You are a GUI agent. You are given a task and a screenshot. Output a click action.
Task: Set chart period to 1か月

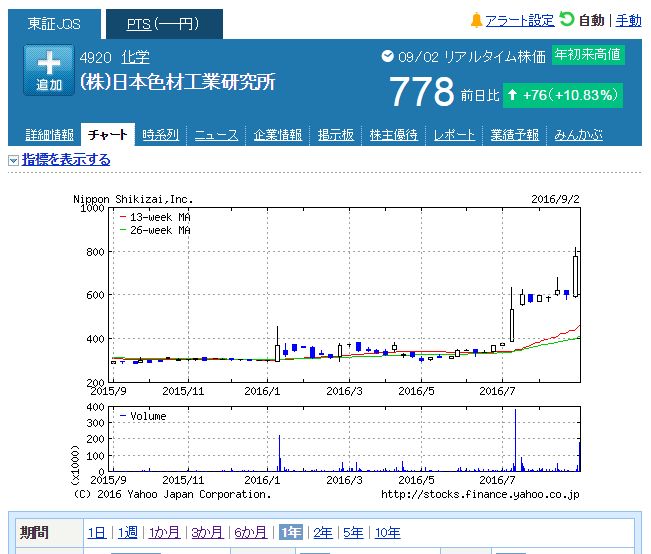pyautogui.click(x=164, y=532)
